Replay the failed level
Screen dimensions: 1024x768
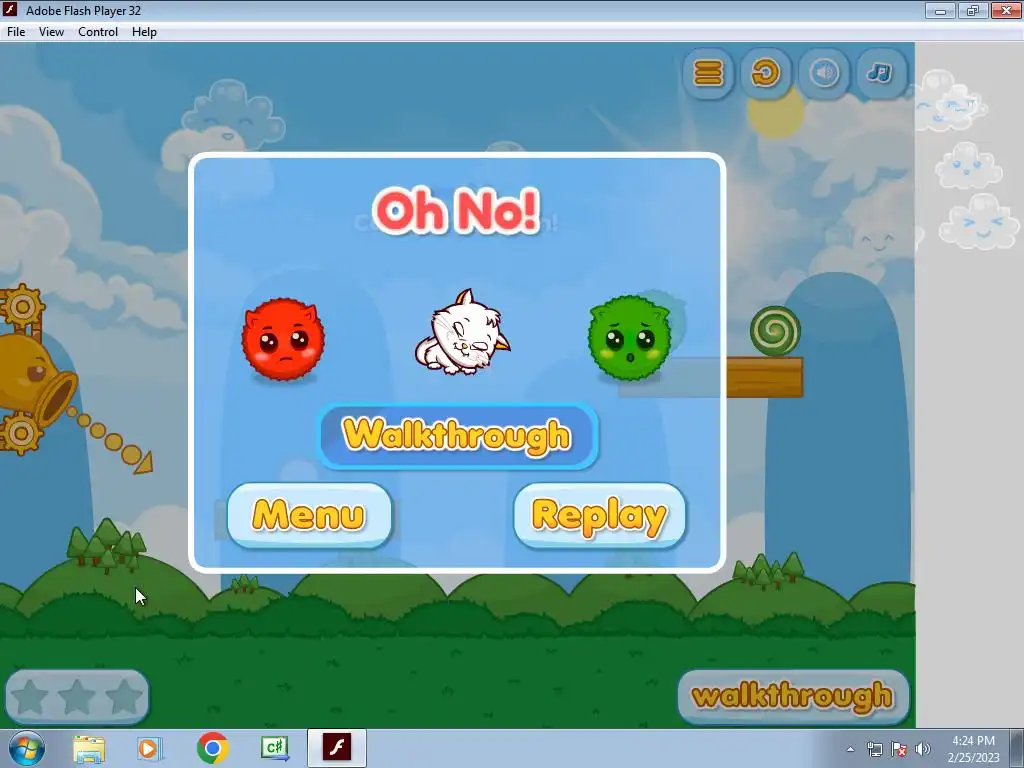point(600,515)
